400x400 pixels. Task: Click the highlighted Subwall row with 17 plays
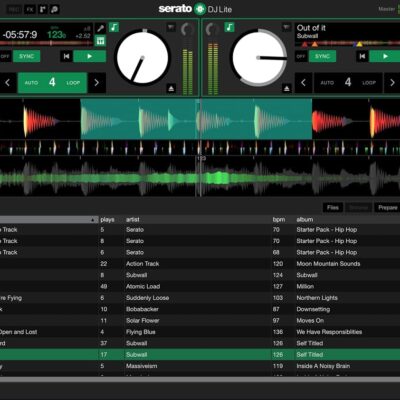click(x=200, y=354)
